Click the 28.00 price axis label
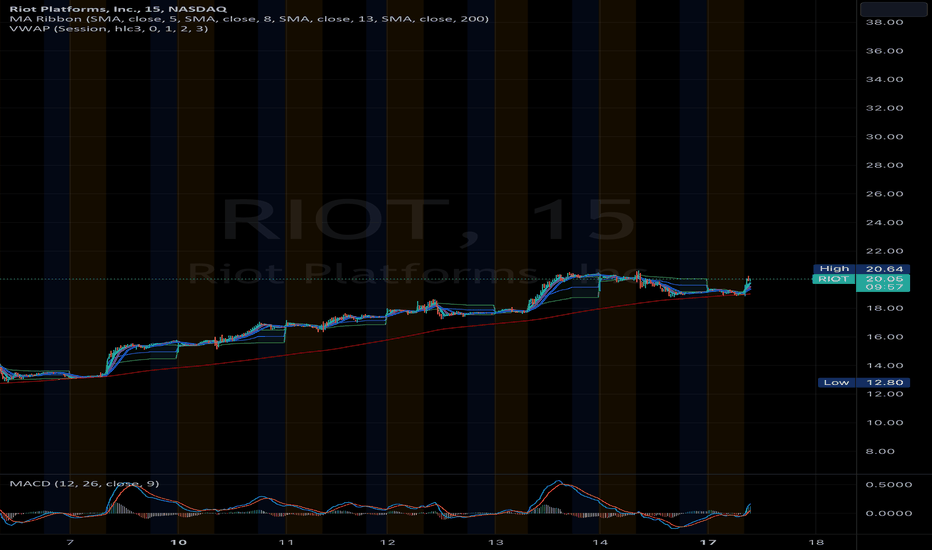 (884, 165)
